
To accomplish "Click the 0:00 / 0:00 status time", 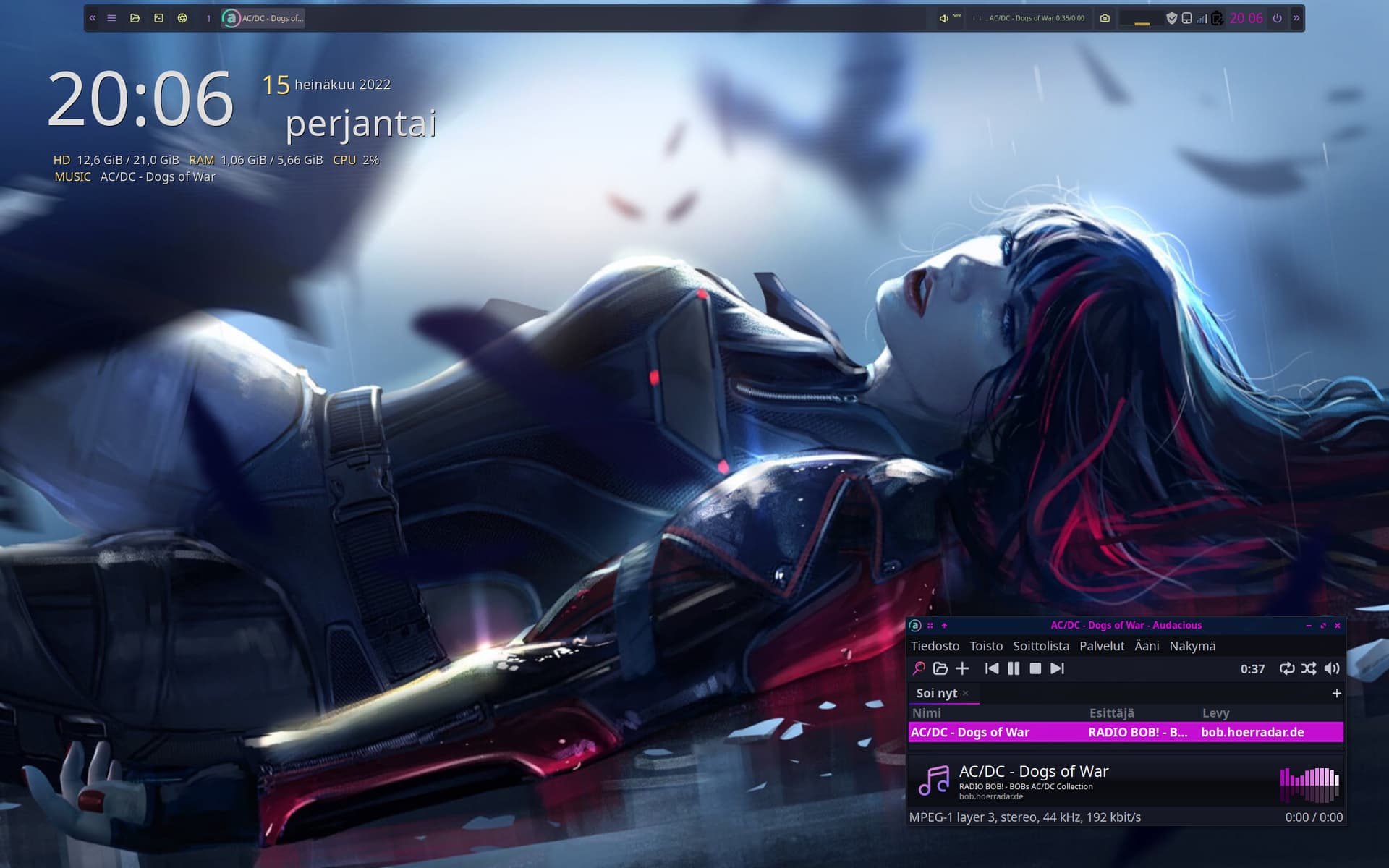I will [1314, 817].
